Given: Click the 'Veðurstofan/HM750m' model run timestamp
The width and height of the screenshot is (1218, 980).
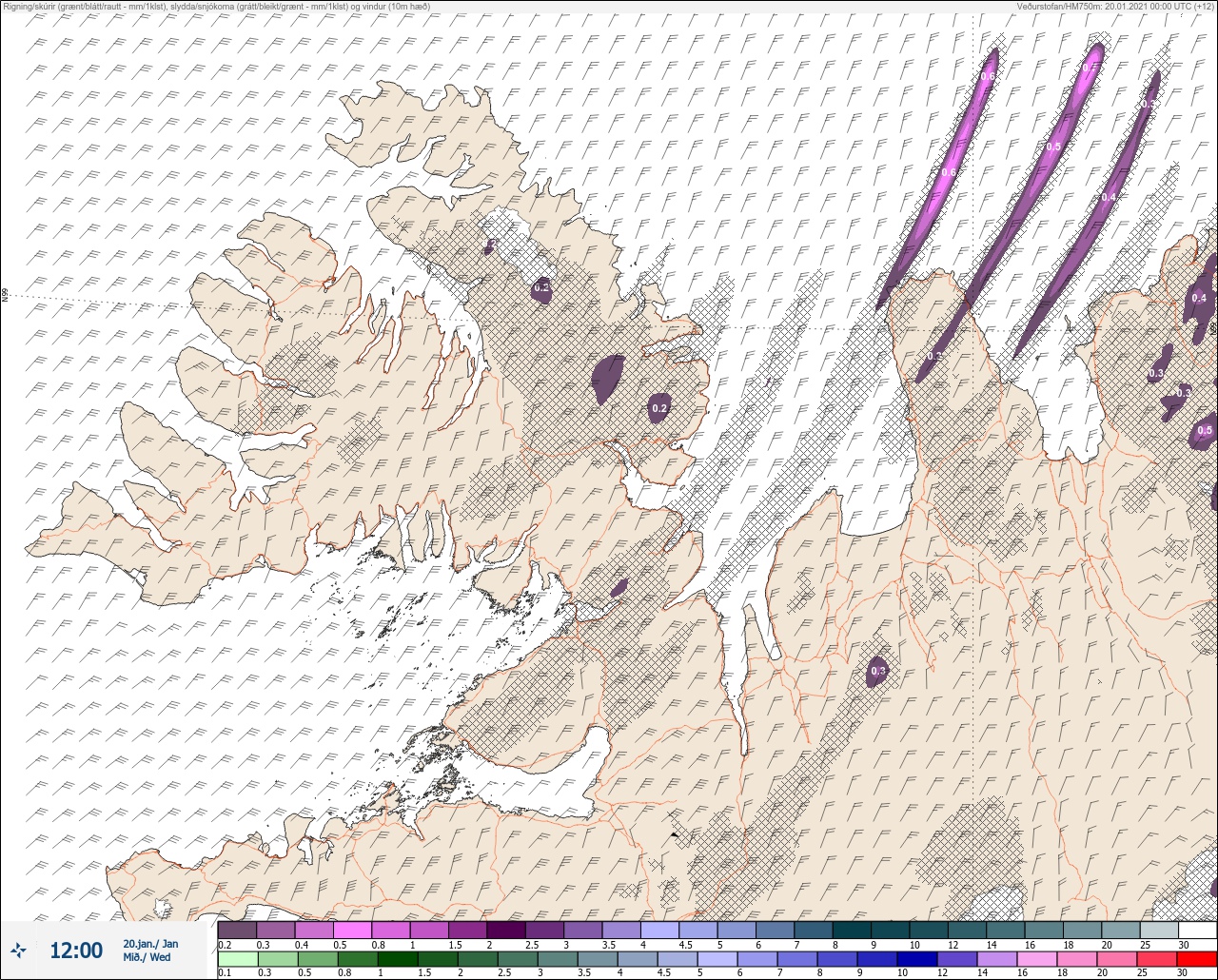Looking at the screenshot, I should click(x=1116, y=7).
